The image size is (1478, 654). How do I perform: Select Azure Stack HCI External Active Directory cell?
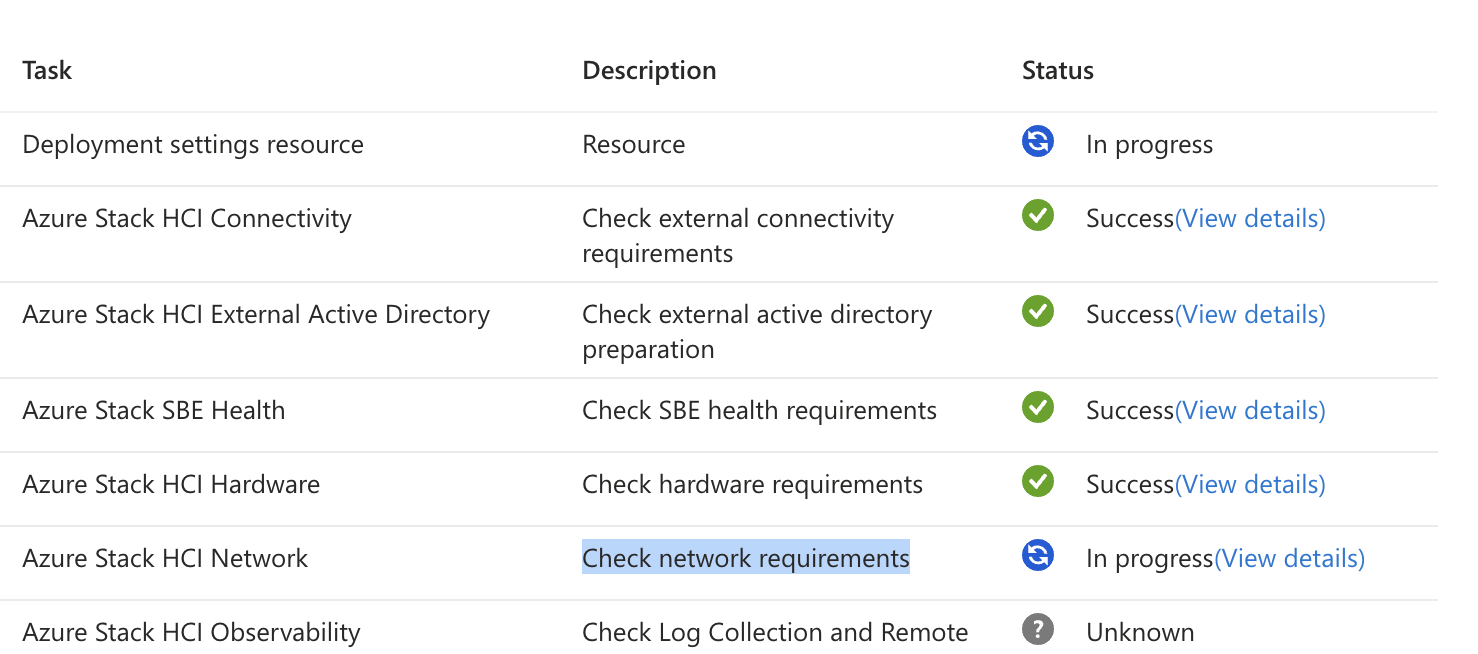pos(256,314)
